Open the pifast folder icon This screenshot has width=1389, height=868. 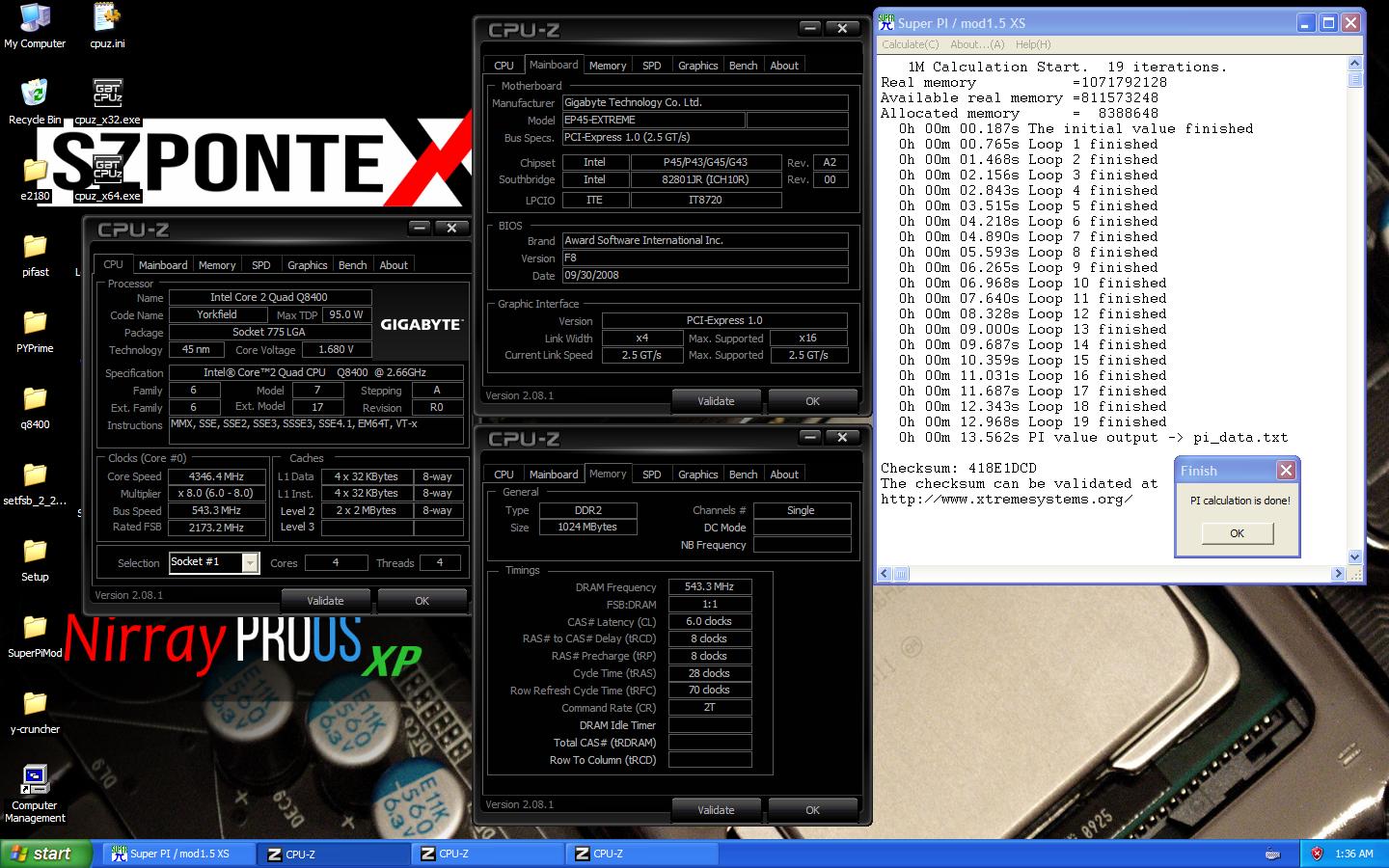click(x=35, y=255)
